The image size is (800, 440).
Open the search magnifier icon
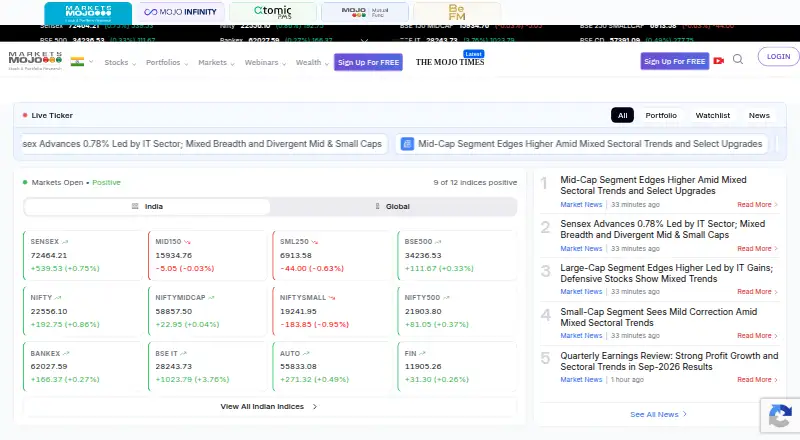(x=738, y=60)
